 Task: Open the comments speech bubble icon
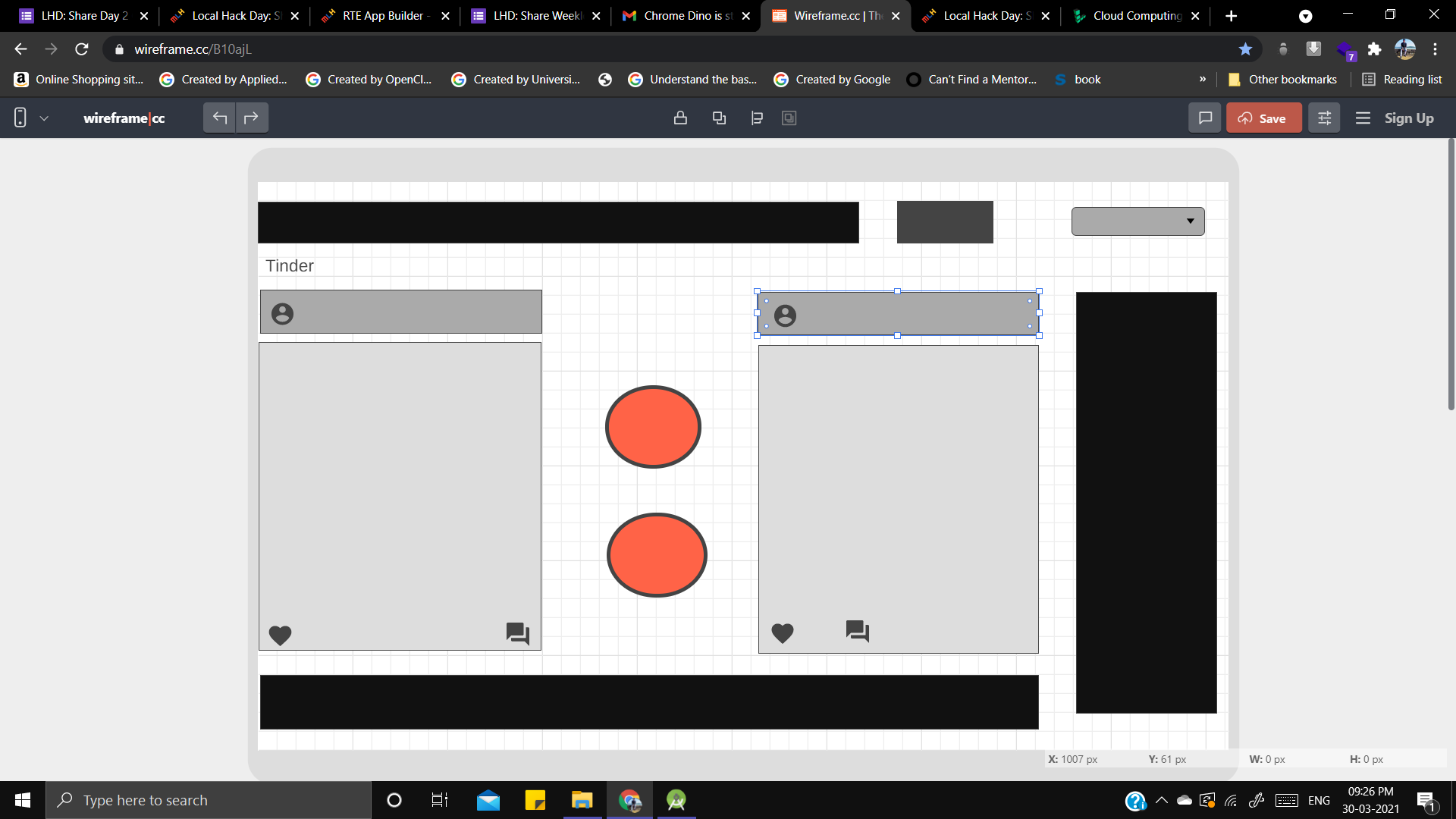coord(1205,118)
